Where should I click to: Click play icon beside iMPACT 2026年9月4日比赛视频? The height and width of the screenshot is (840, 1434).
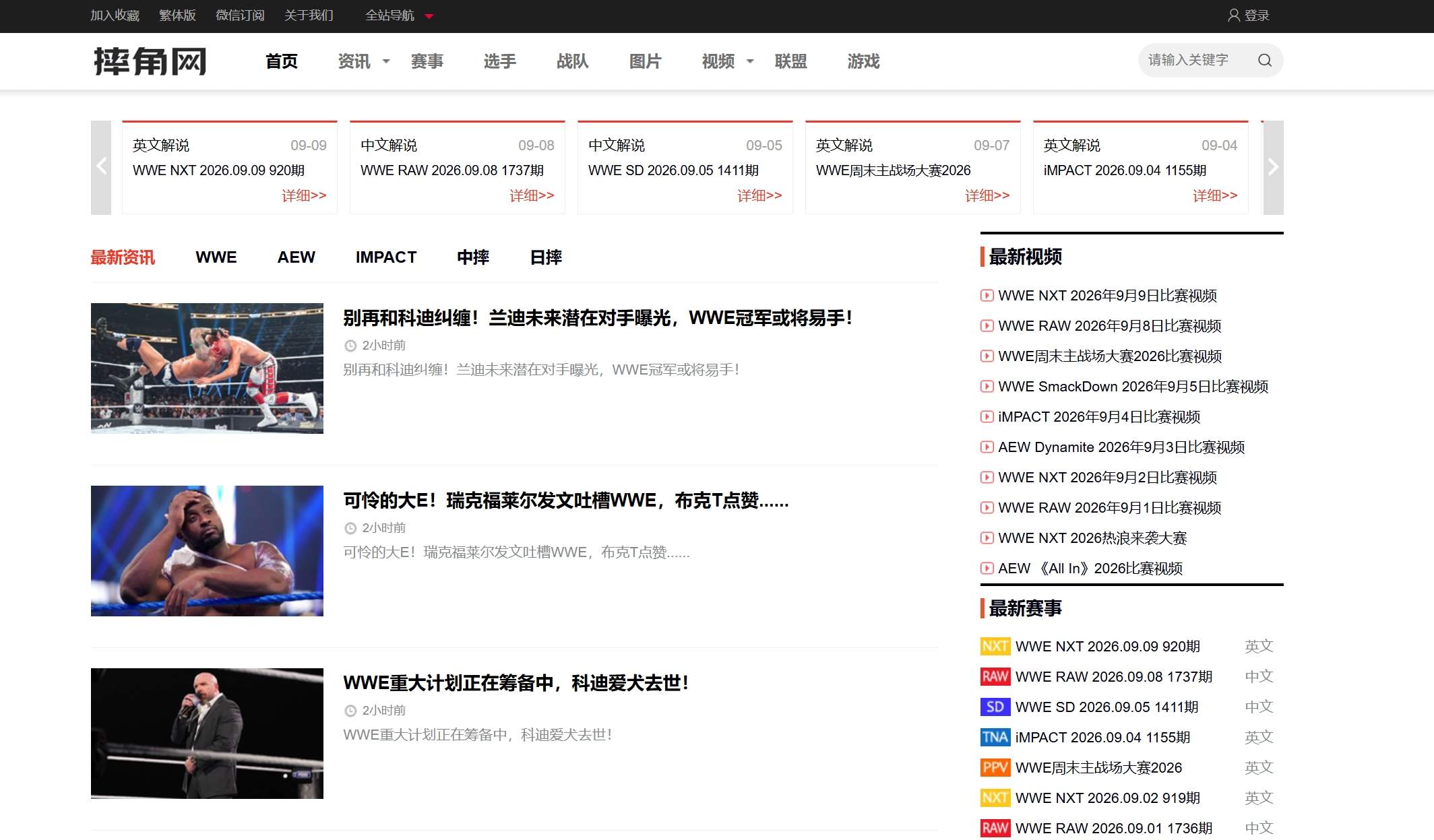[x=987, y=417]
